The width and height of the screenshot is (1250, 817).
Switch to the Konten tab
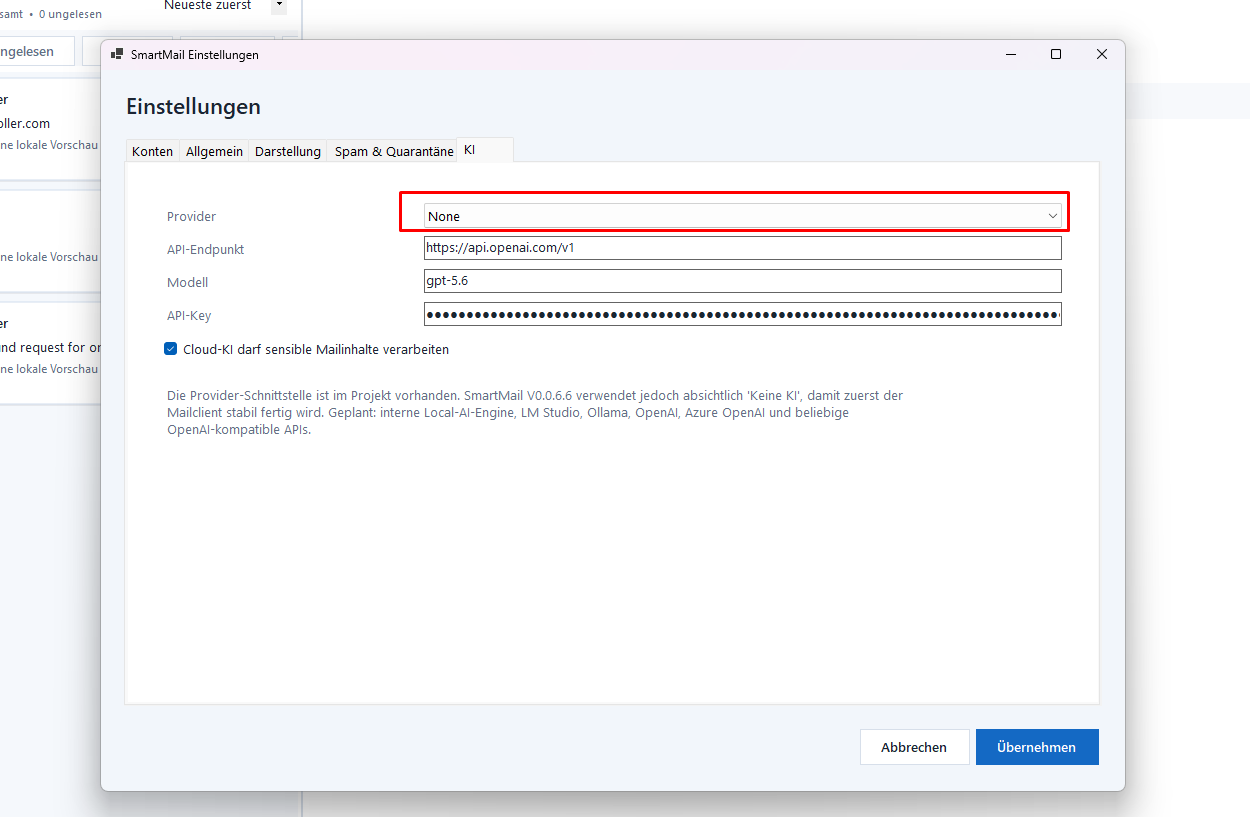[152, 152]
